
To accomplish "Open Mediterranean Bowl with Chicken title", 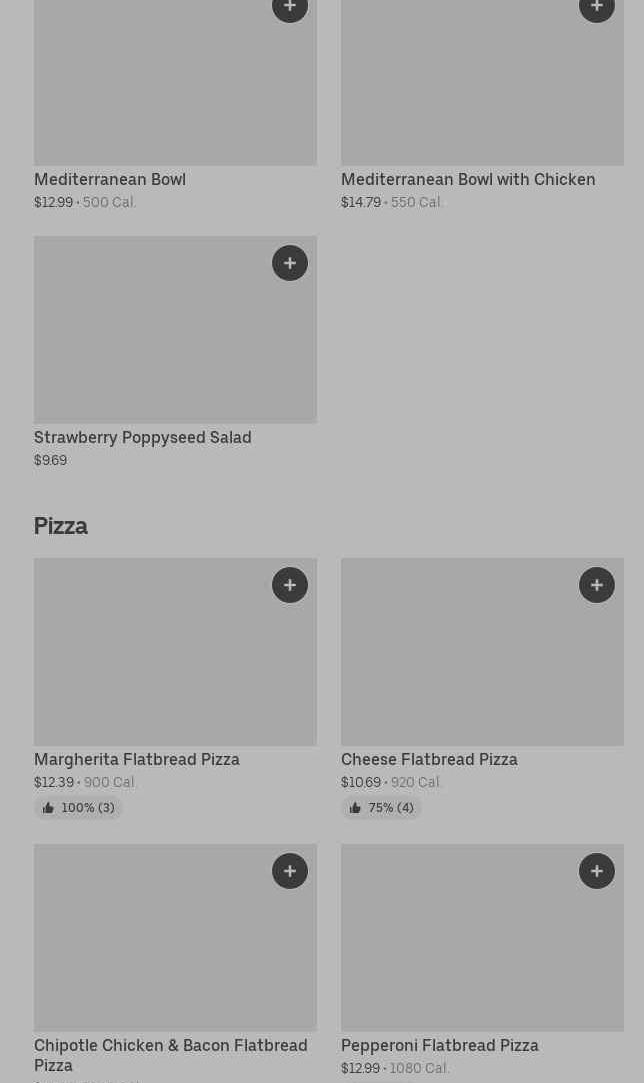I will tap(468, 180).
